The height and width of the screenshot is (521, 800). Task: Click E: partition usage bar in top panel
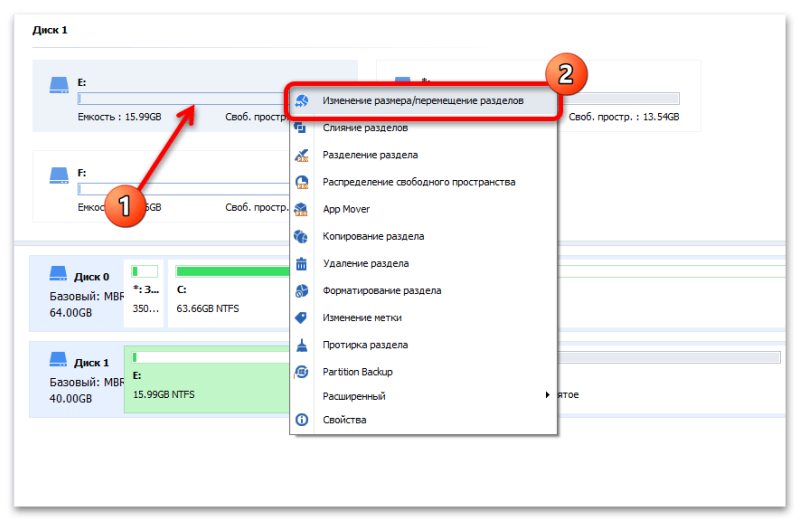182,98
